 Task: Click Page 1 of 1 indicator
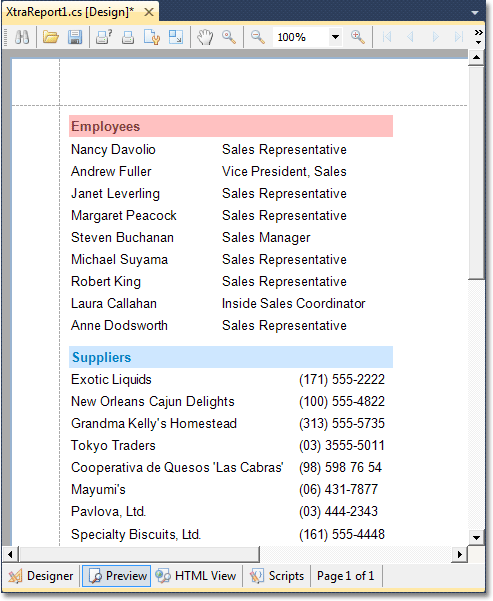[345, 576]
